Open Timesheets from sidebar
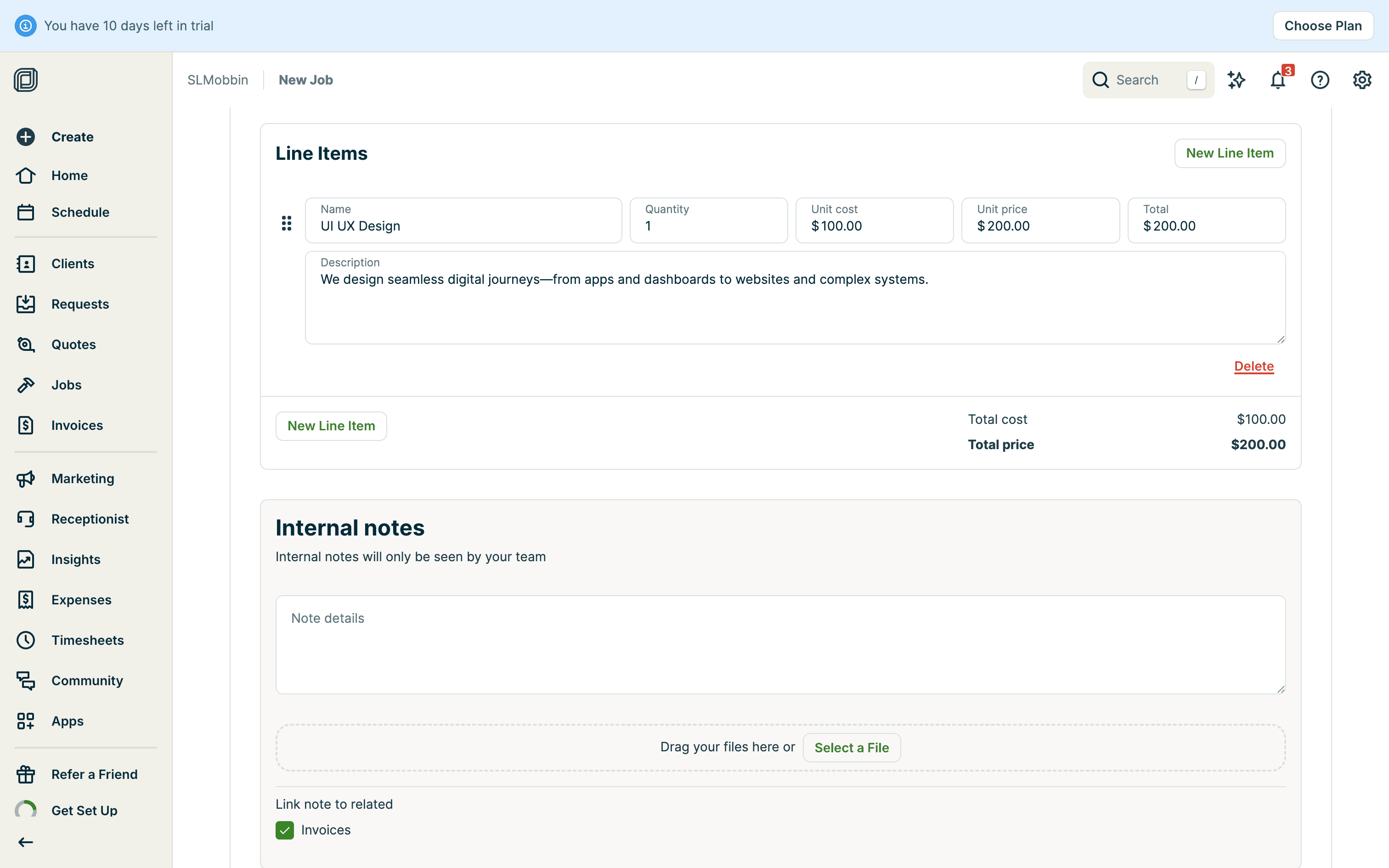The image size is (1389, 868). [x=87, y=640]
